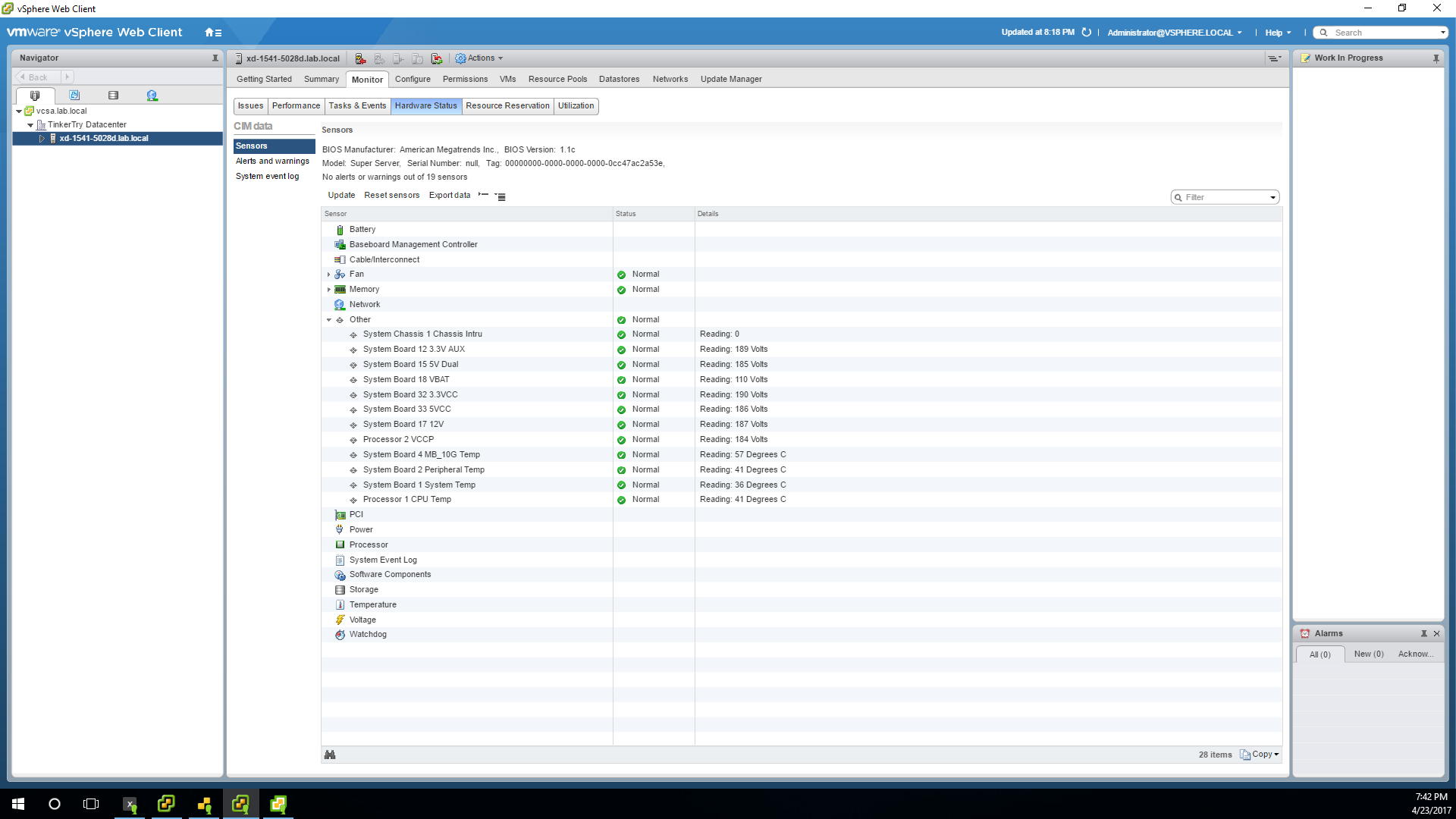Select the Networking navigator tab icon
Image resolution: width=1456 pixels, height=819 pixels.
click(152, 96)
